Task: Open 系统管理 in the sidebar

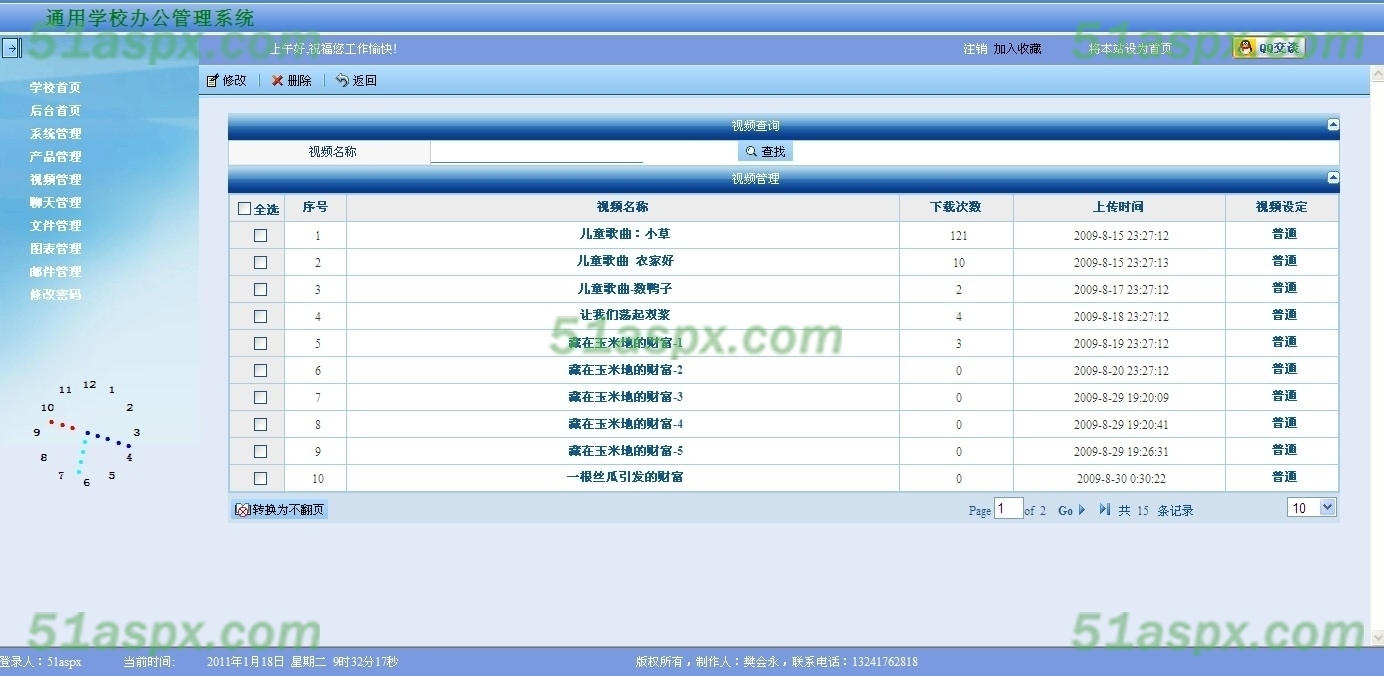Action: 55,134
